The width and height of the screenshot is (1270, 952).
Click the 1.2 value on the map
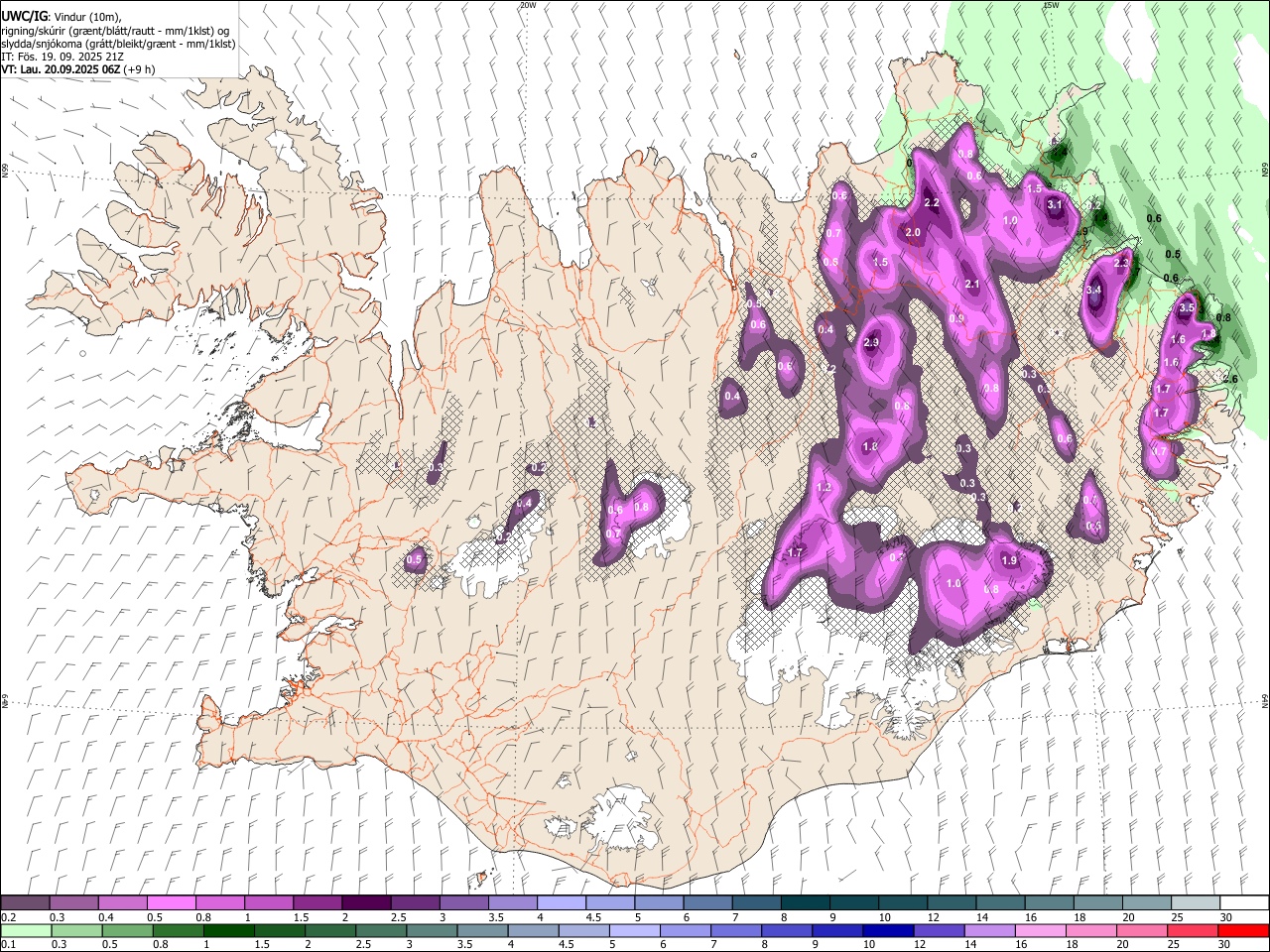pos(825,488)
